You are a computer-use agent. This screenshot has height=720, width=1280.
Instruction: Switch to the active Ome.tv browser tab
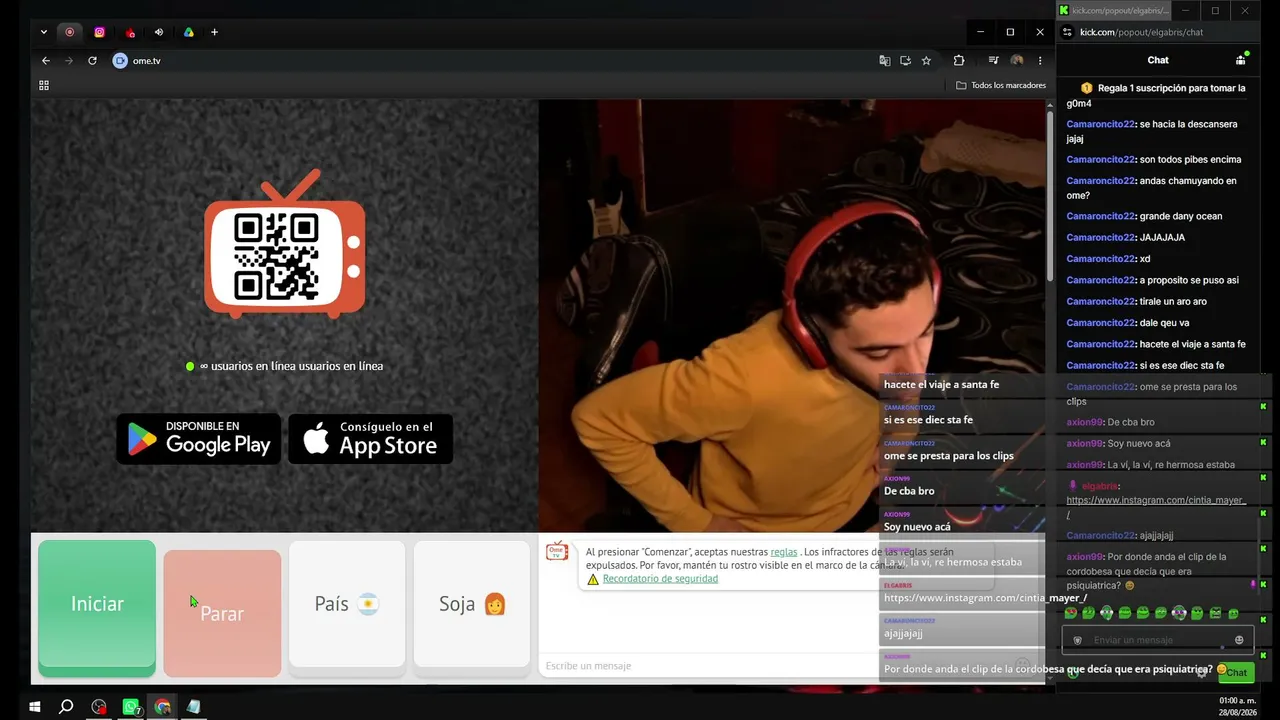coord(69,32)
